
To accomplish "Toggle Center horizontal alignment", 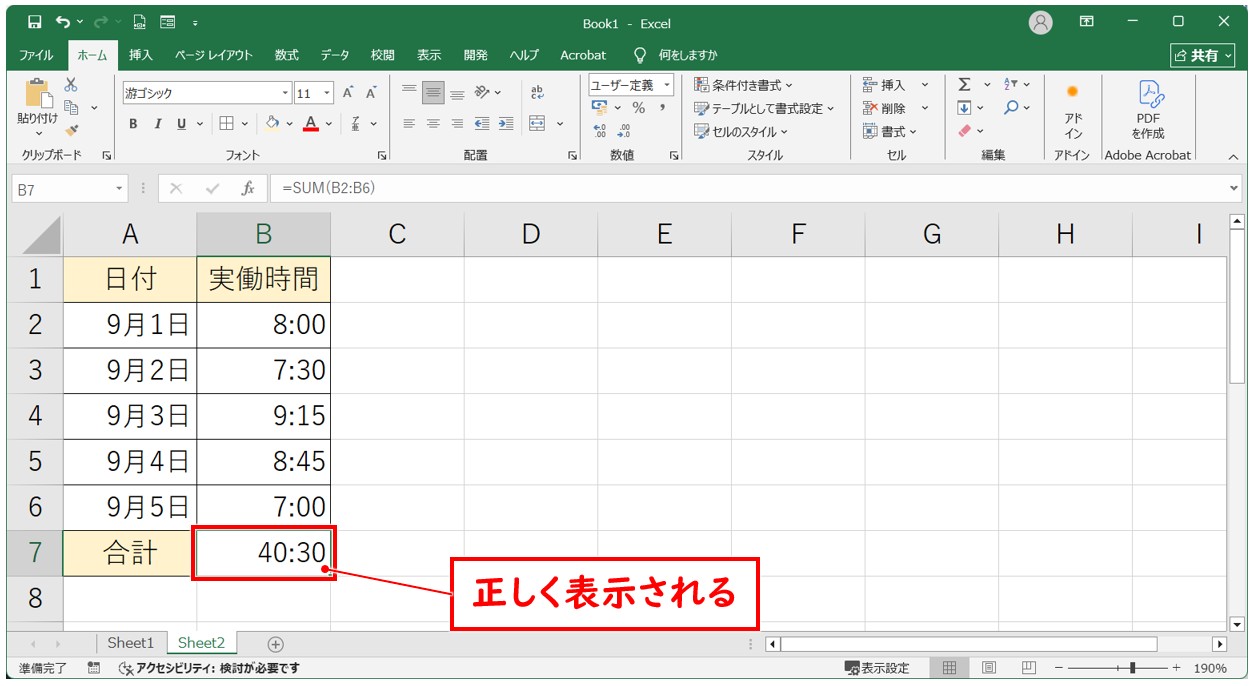I will pyautogui.click(x=433, y=124).
